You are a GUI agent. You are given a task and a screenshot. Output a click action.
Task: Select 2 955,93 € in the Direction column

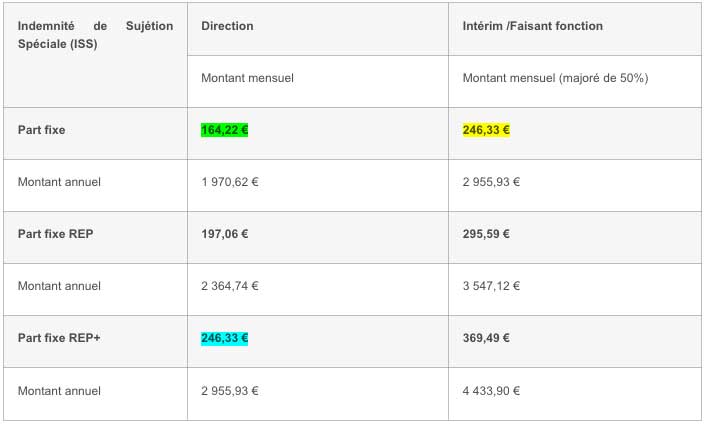[230, 391]
